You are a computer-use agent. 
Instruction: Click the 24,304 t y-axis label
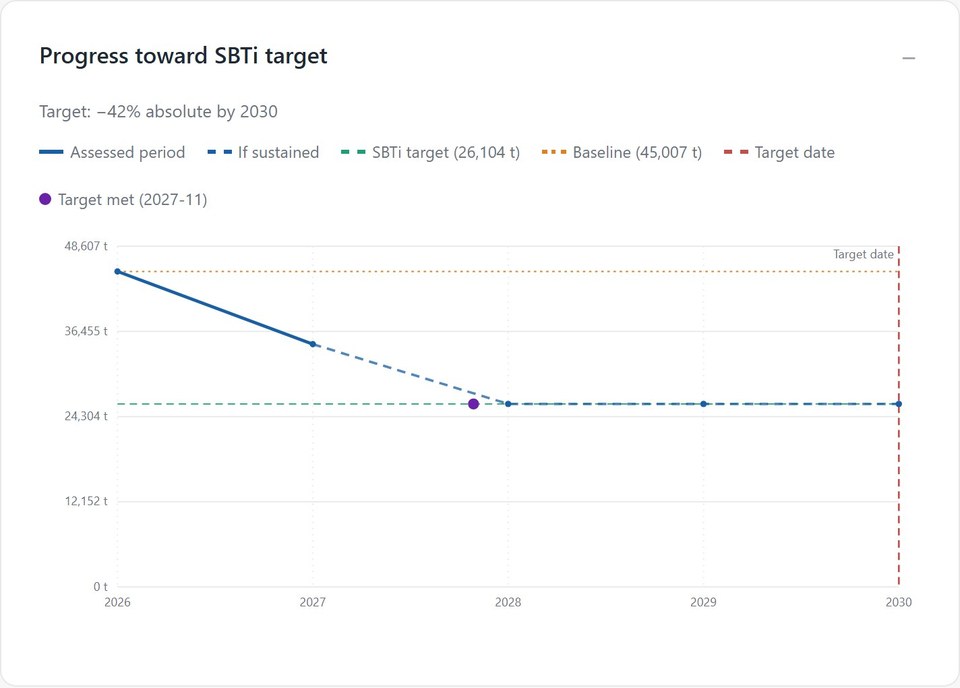[86, 416]
